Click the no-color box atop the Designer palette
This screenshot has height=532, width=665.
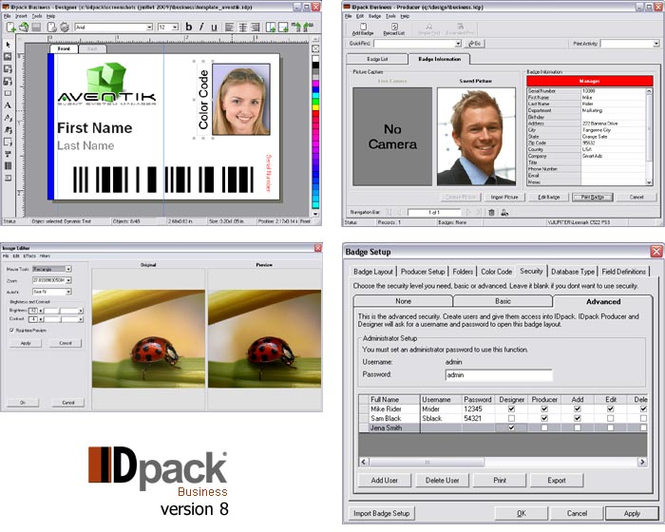[x=316, y=48]
